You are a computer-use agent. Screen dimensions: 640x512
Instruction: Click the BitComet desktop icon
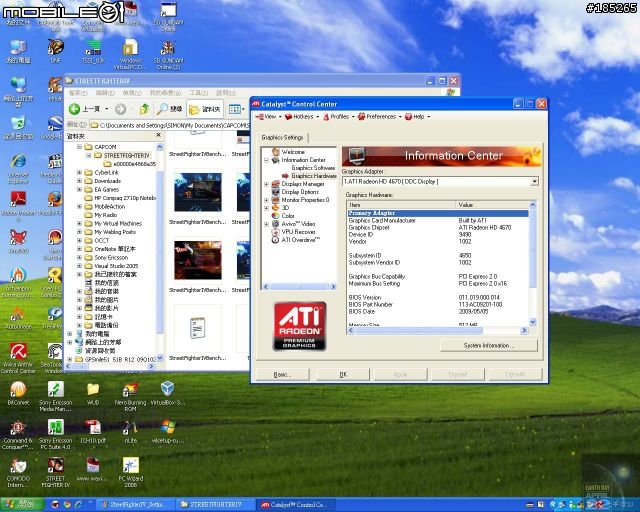coord(18,390)
